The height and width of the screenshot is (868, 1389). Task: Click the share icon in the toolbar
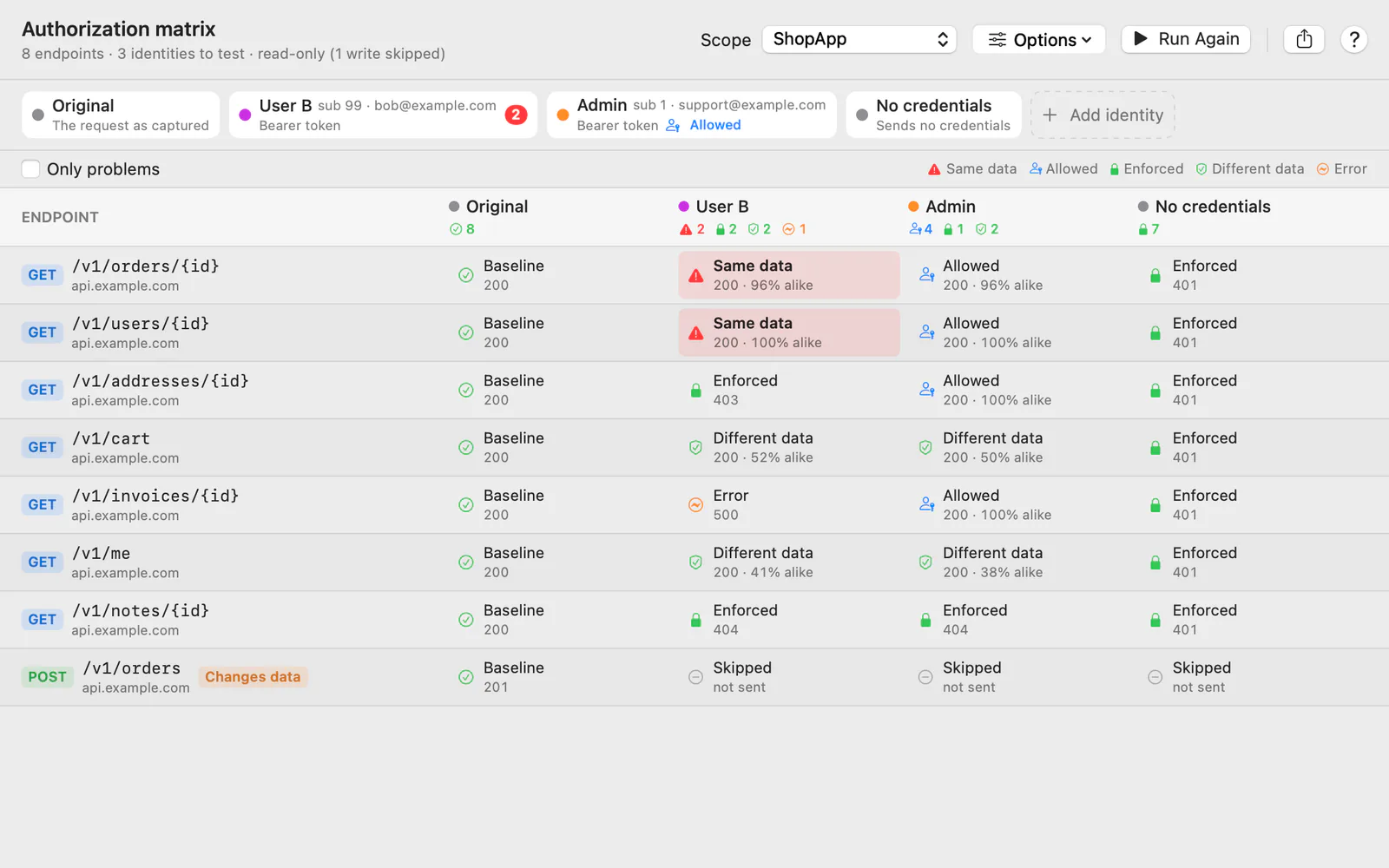click(1304, 39)
